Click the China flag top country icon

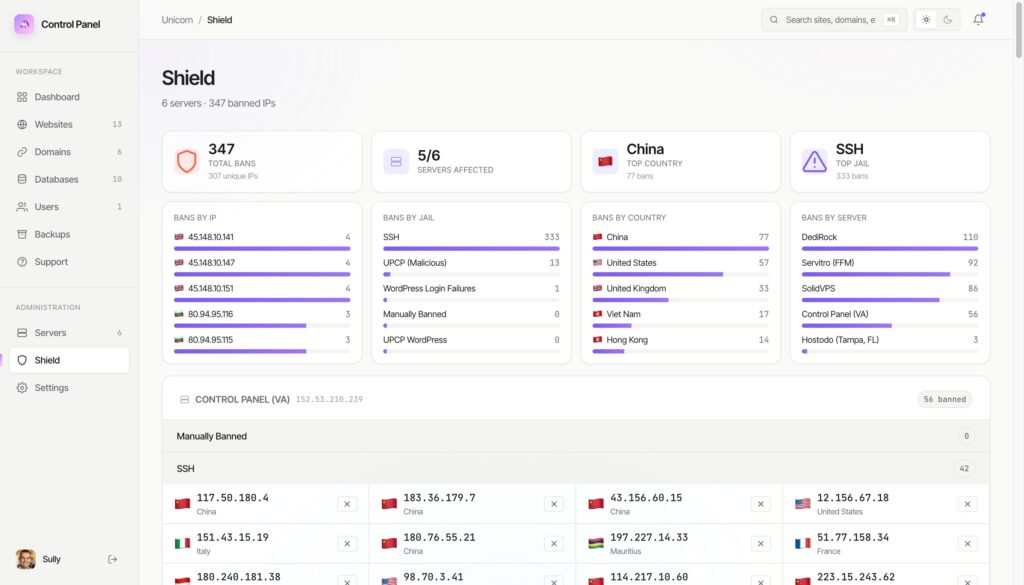pos(605,161)
